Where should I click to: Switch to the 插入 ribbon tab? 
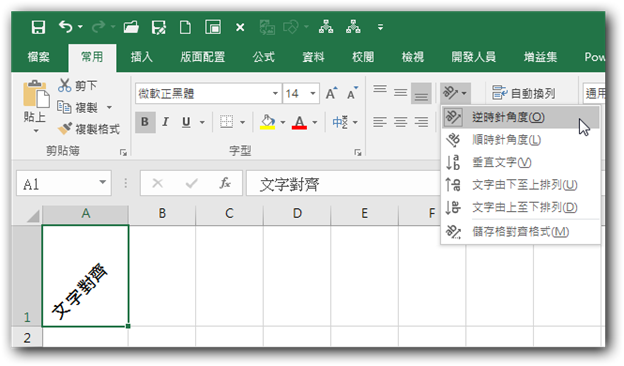tap(142, 57)
